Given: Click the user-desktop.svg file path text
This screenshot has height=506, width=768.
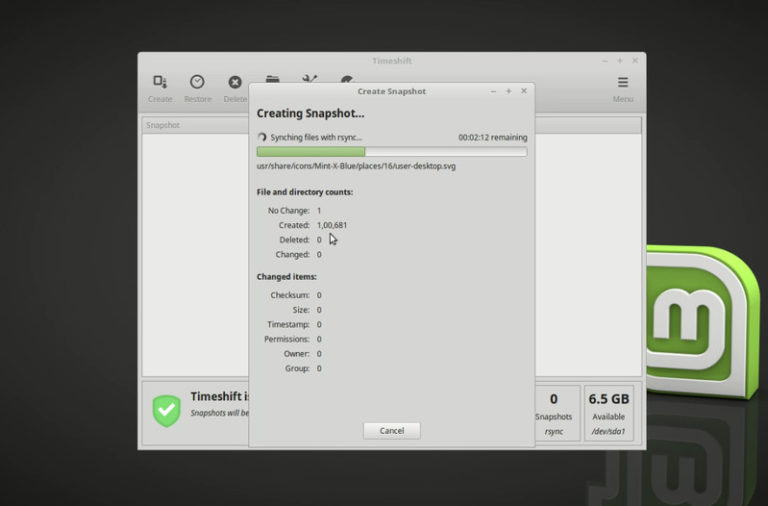Looking at the screenshot, I should 356,166.
